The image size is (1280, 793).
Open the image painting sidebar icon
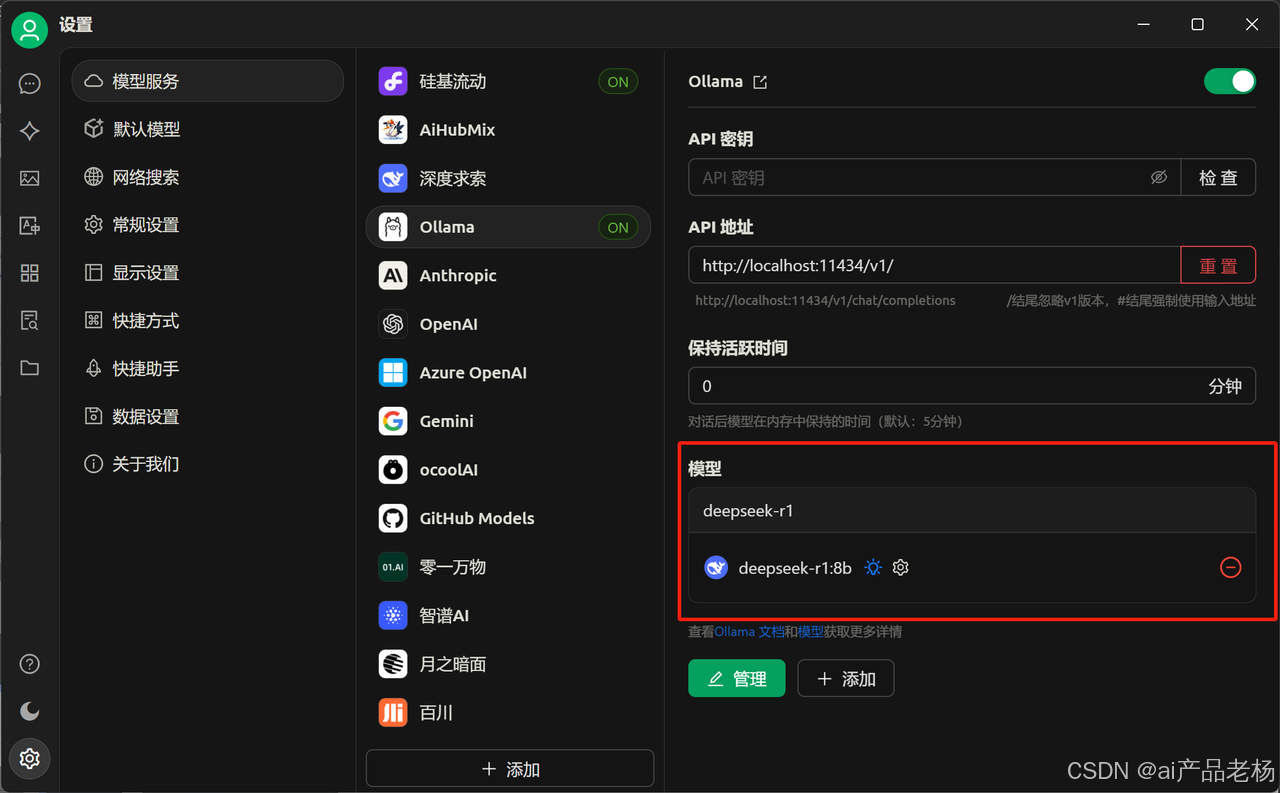tap(30, 178)
